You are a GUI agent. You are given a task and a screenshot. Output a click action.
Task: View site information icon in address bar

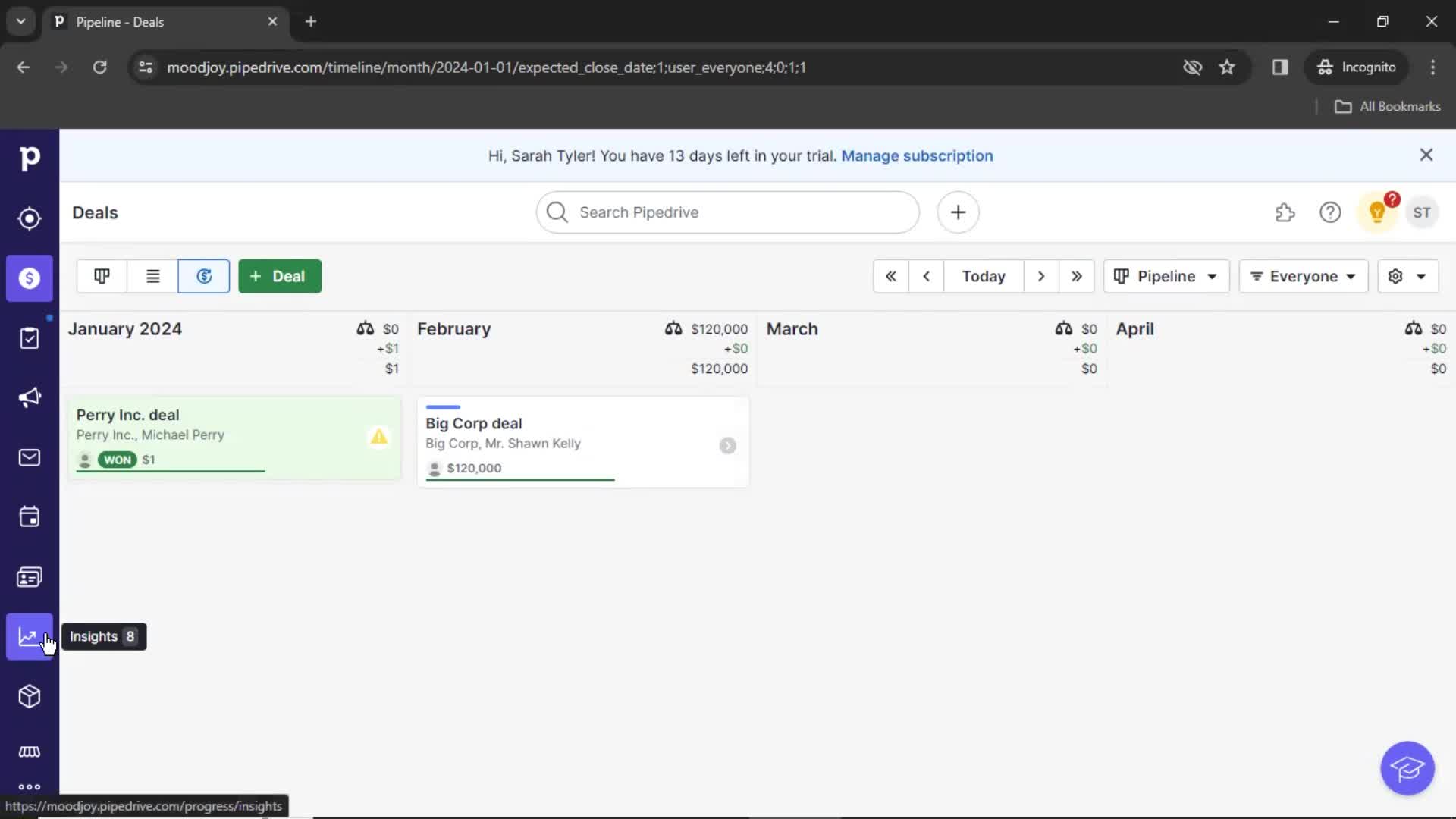coord(146,67)
